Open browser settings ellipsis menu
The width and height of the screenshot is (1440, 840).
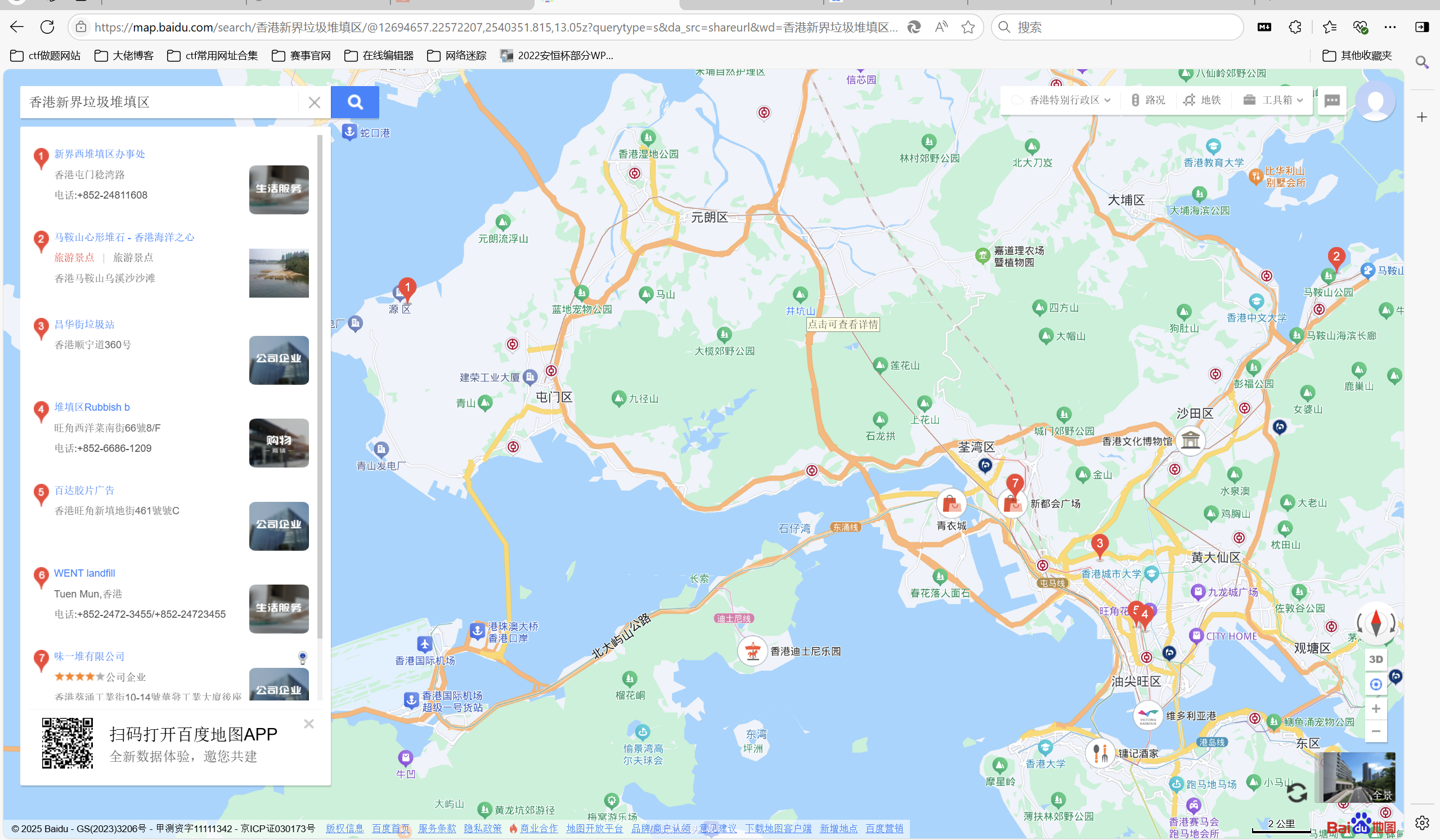pos(1390,27)
